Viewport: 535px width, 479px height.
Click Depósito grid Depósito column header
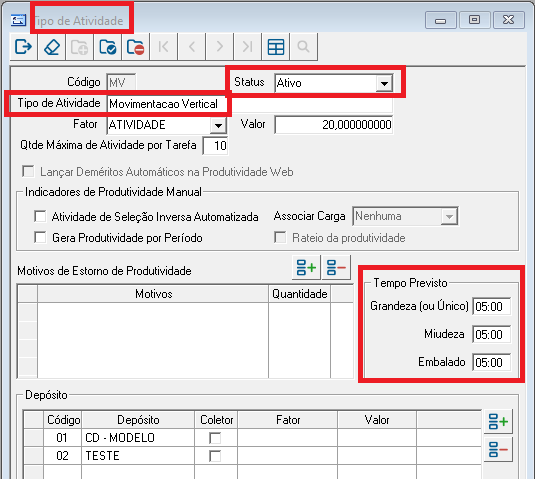(138, 420)
